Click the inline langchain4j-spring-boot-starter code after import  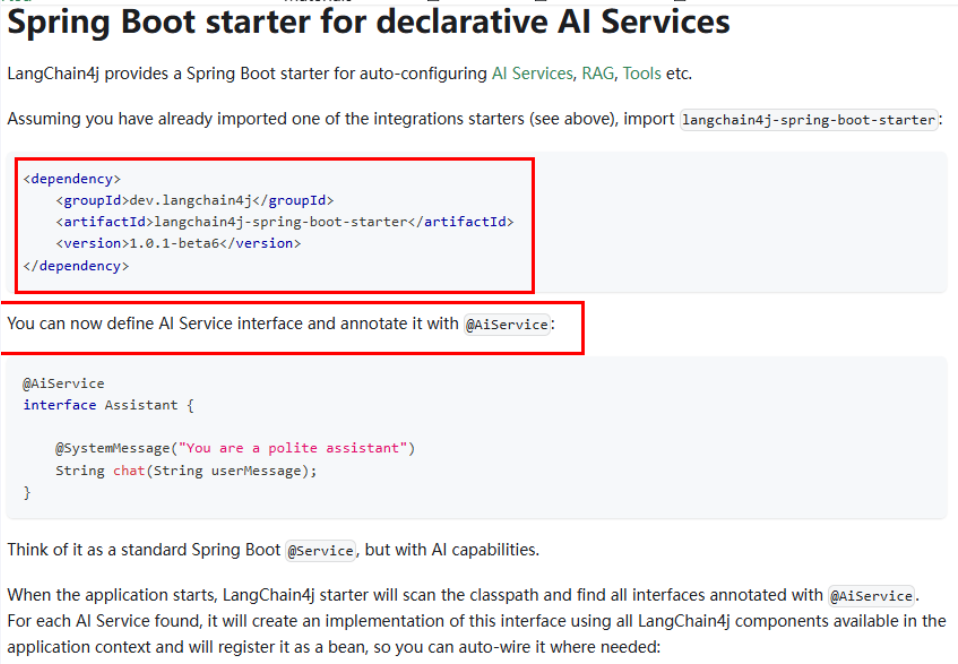click(x=809, y=120)
